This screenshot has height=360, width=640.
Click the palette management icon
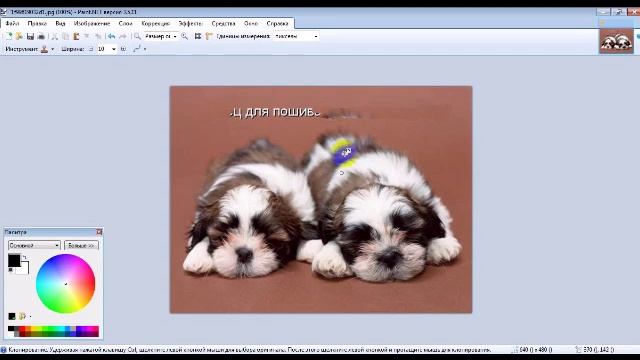(22, 316)
